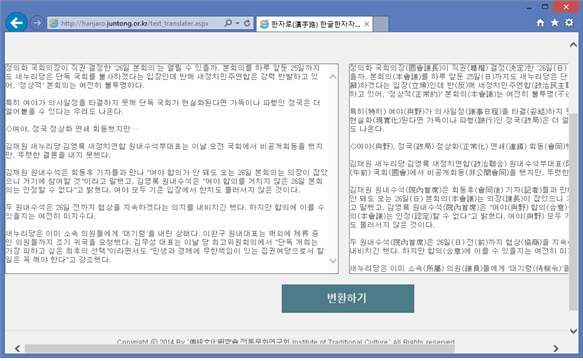Click the horizontal scroll-right arrow

click(556, 348)
